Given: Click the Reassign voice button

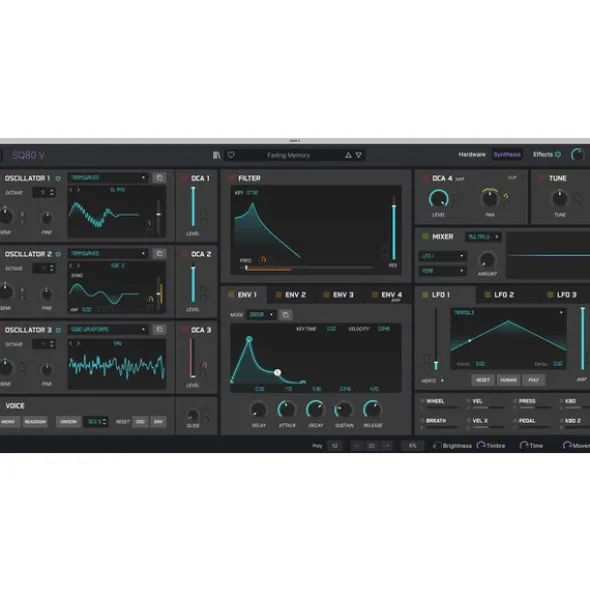Looking at the screenshot, I should [x=35, y=421].
